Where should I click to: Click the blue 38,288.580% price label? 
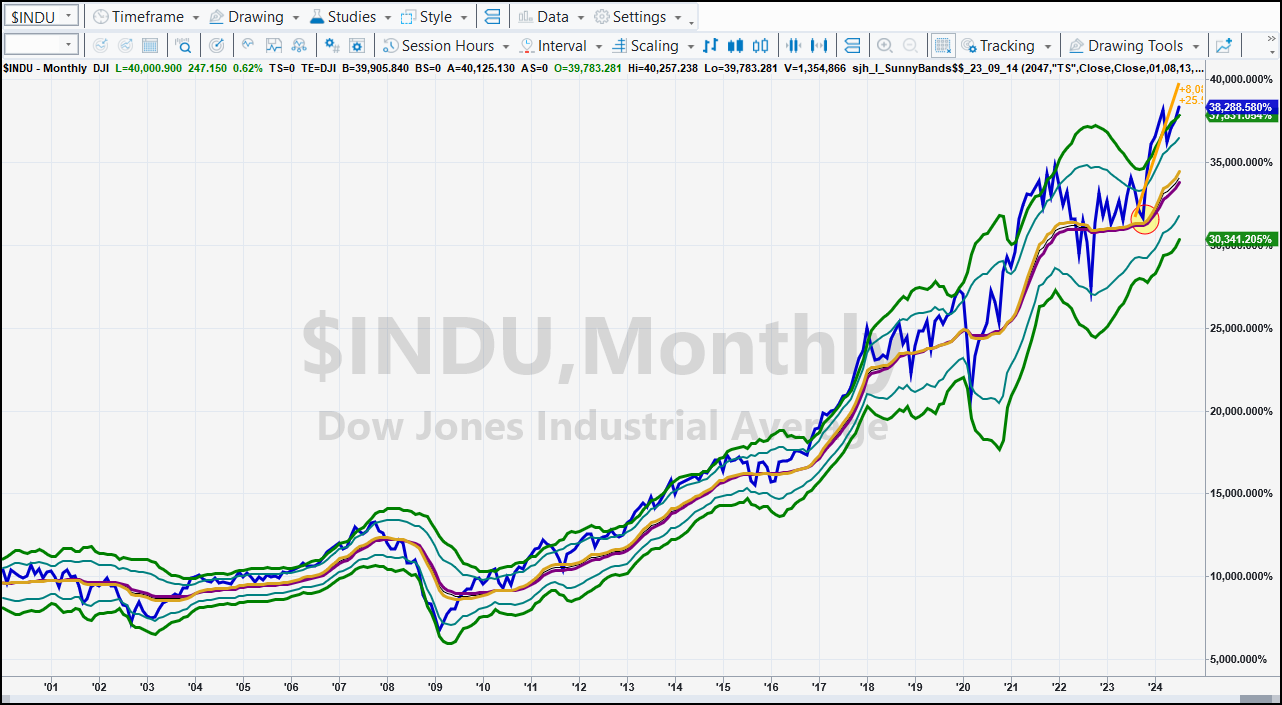[x=1240, y=106]
